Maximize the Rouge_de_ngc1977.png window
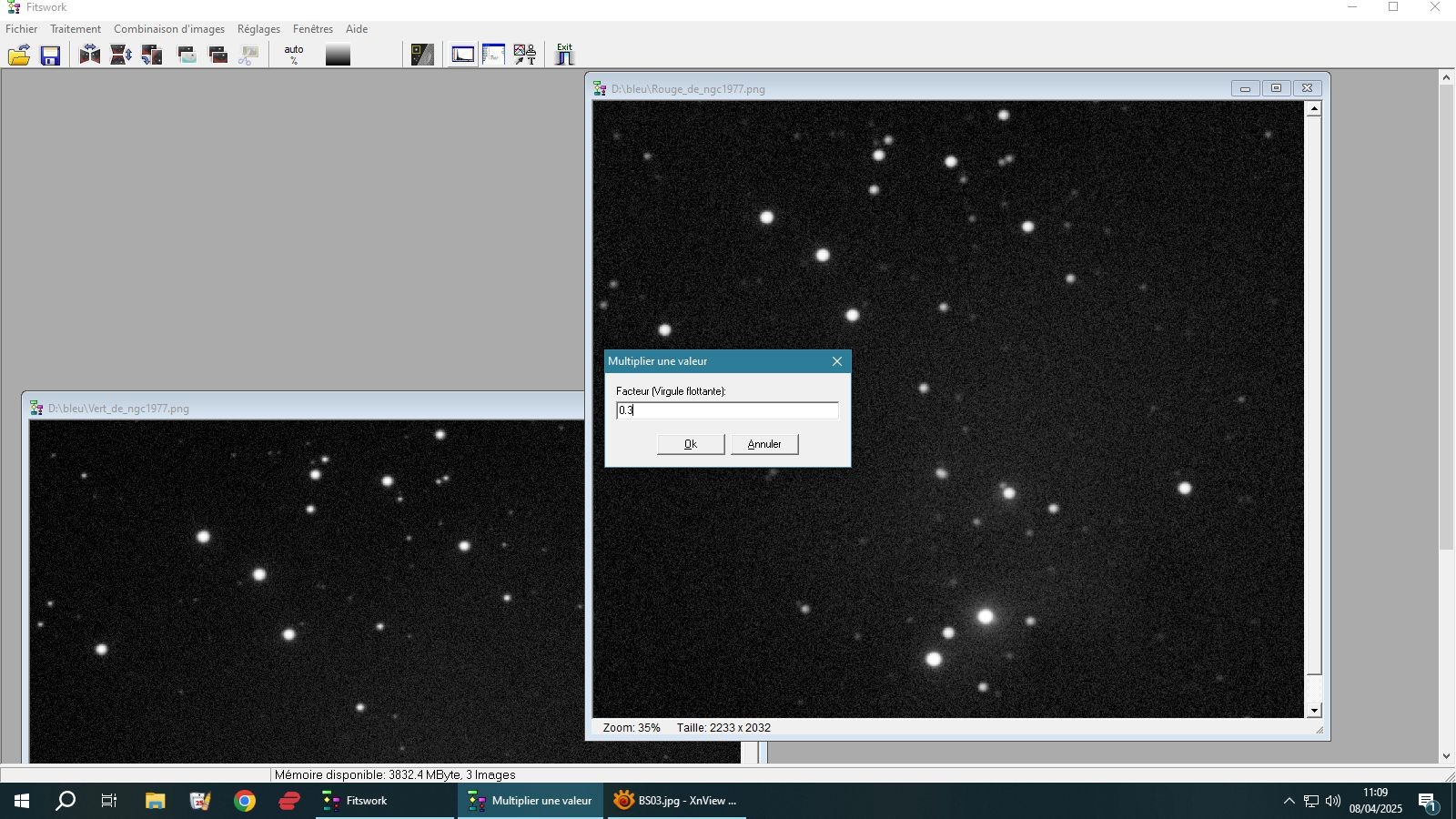The image size is (1456, 819). point(1276,88)
